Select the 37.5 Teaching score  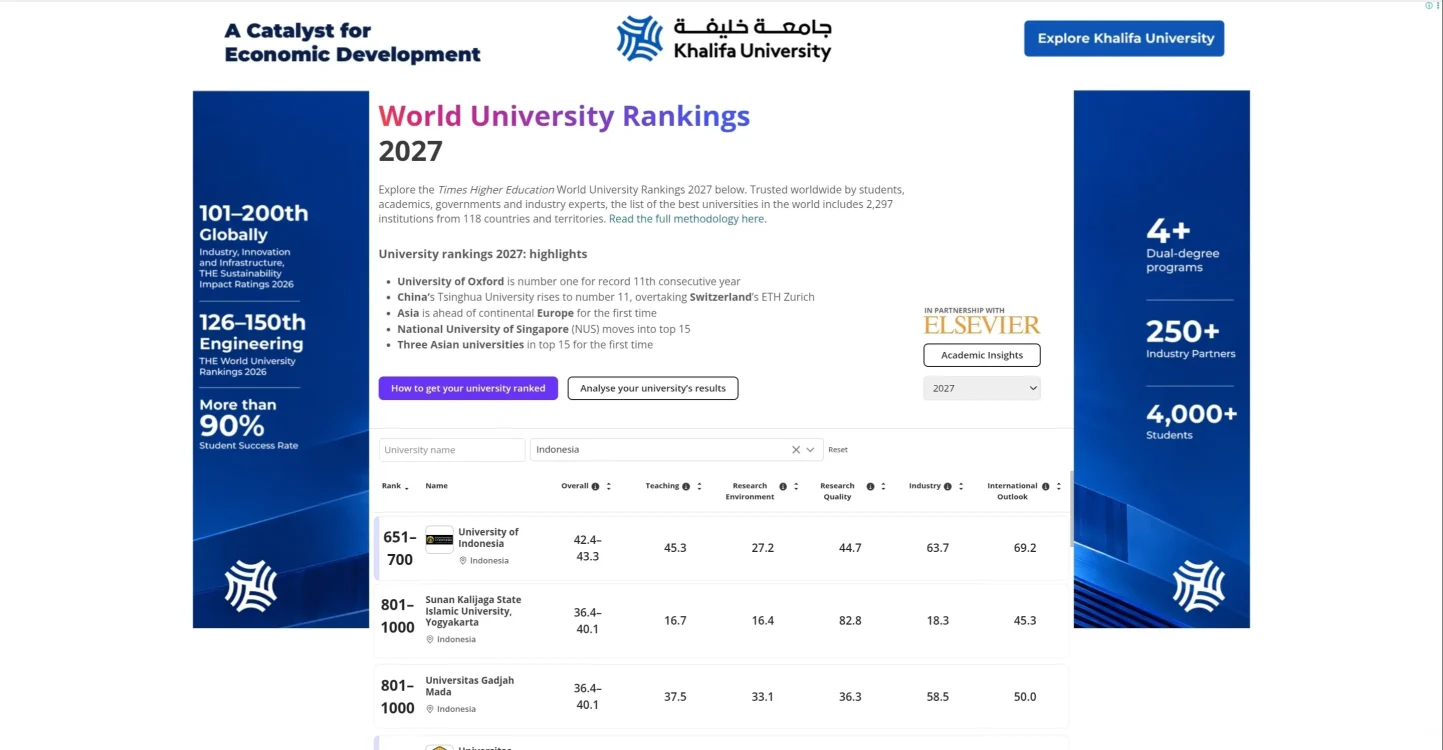click(x=675, y=697)
